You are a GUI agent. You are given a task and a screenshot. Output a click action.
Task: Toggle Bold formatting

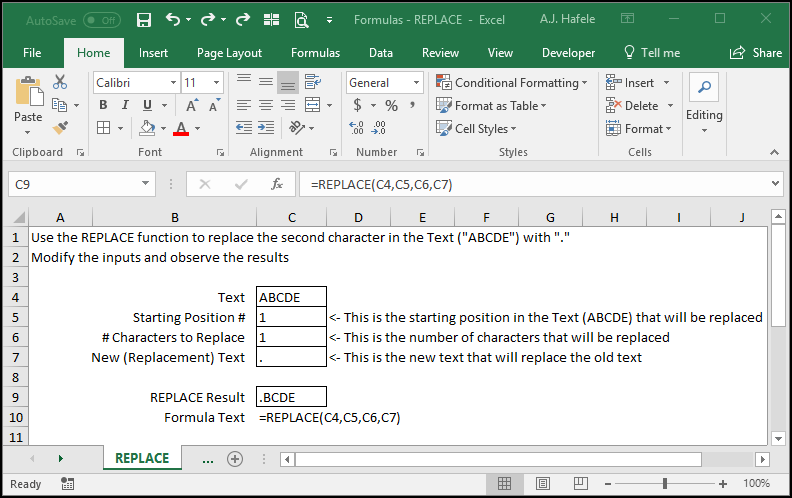[103, 105]
